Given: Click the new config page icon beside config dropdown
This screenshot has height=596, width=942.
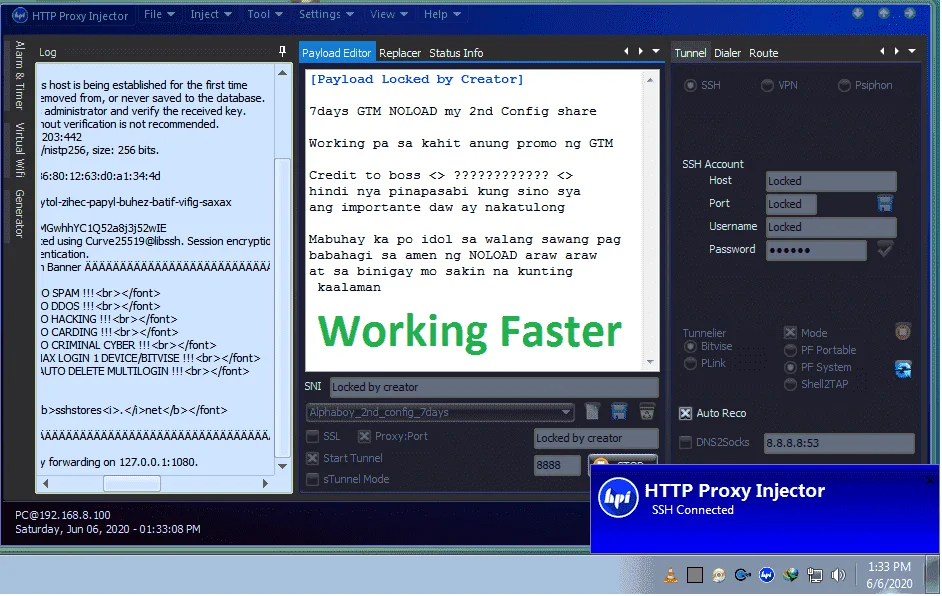Looking at the screenshot, I should pyautogui.click(x=592, y=412).
